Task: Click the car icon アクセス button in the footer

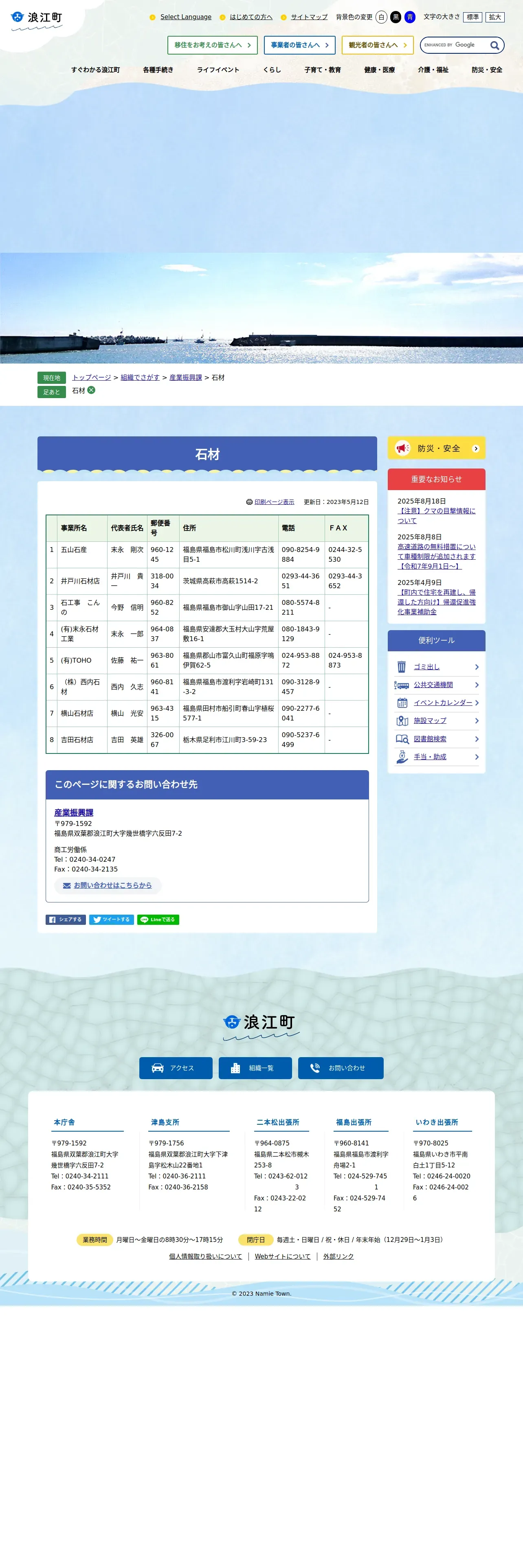Action: point(176,1068)
